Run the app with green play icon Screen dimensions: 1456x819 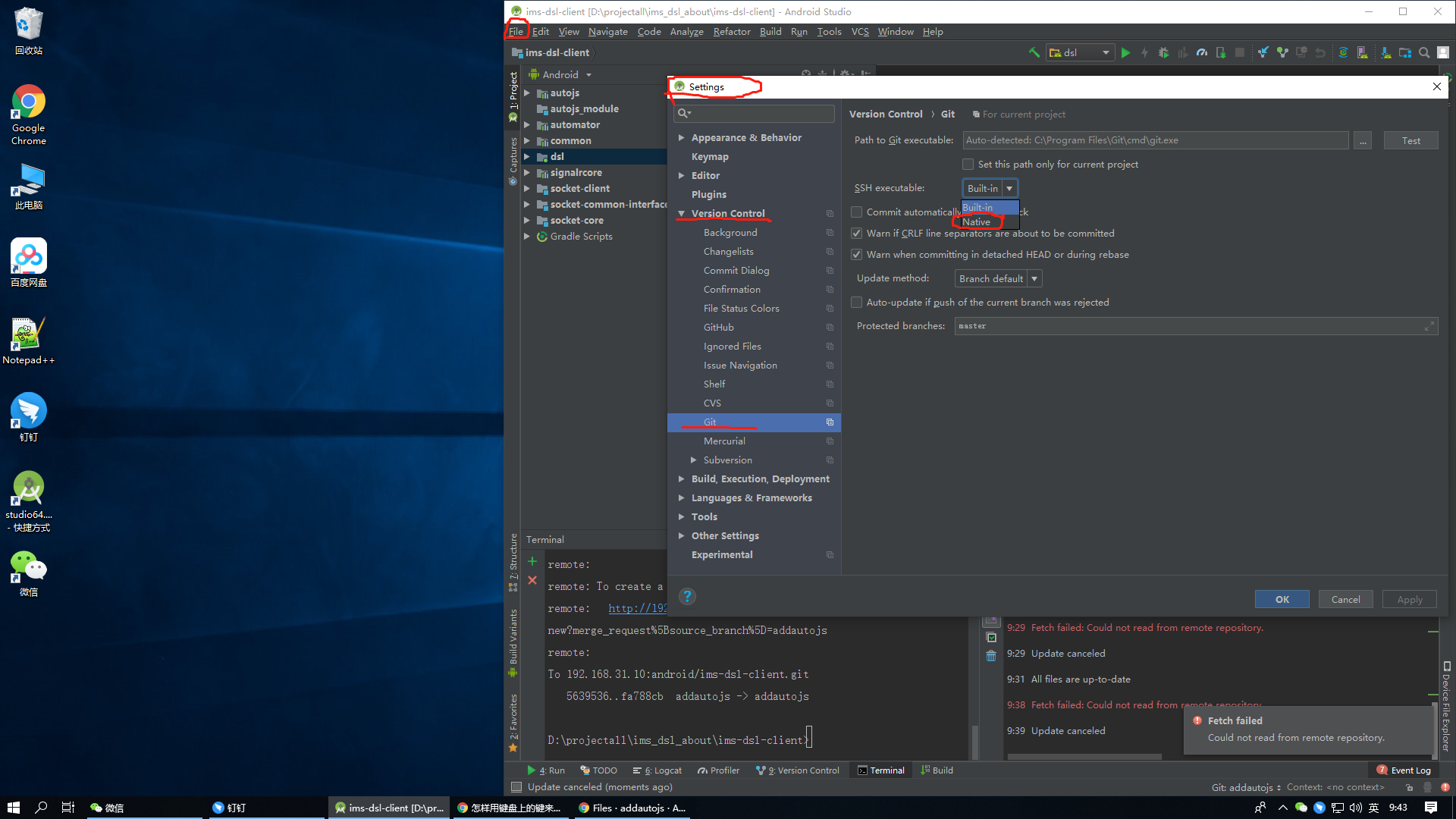1126,53
